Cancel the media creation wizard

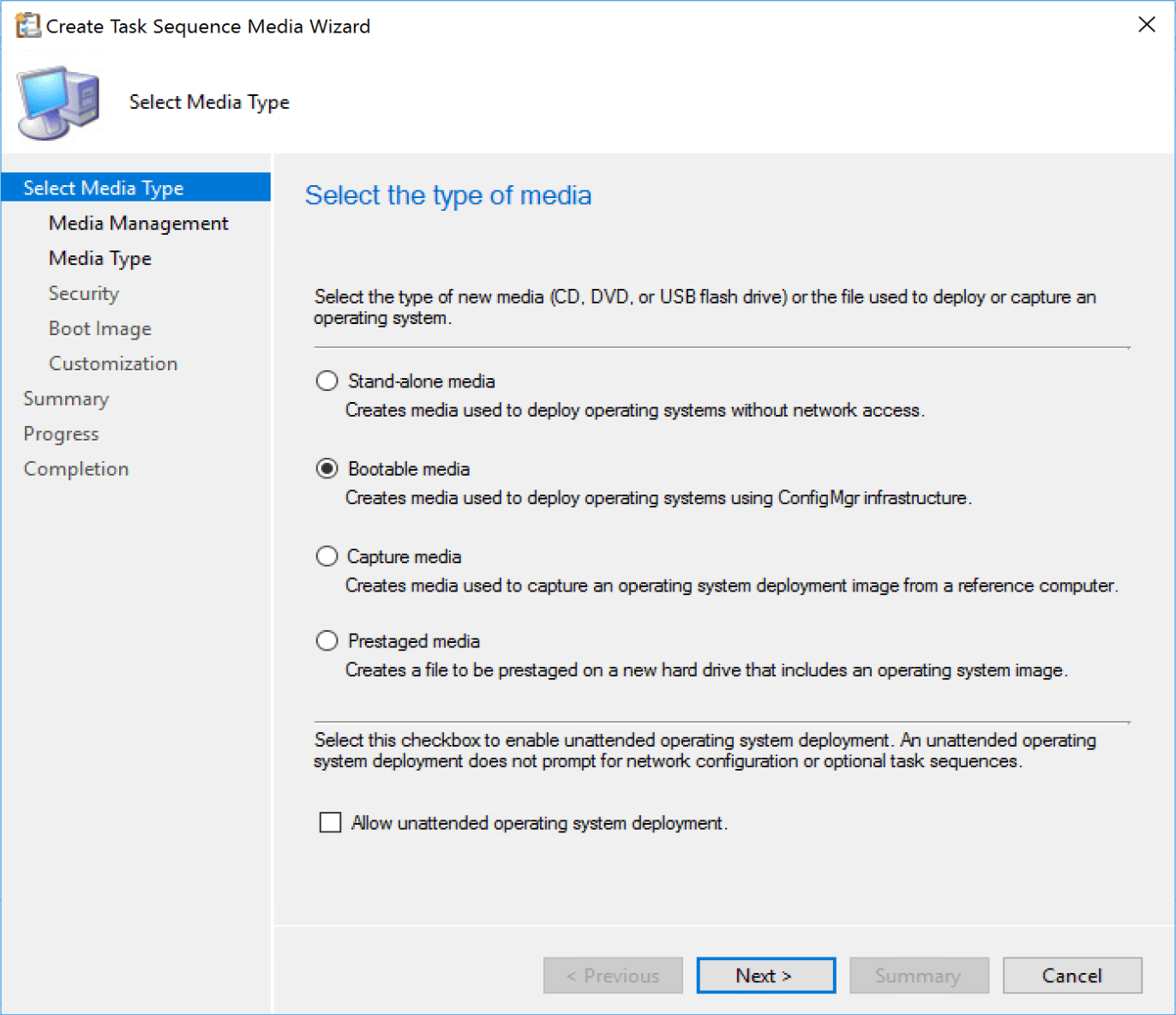tap(1072, 975)
